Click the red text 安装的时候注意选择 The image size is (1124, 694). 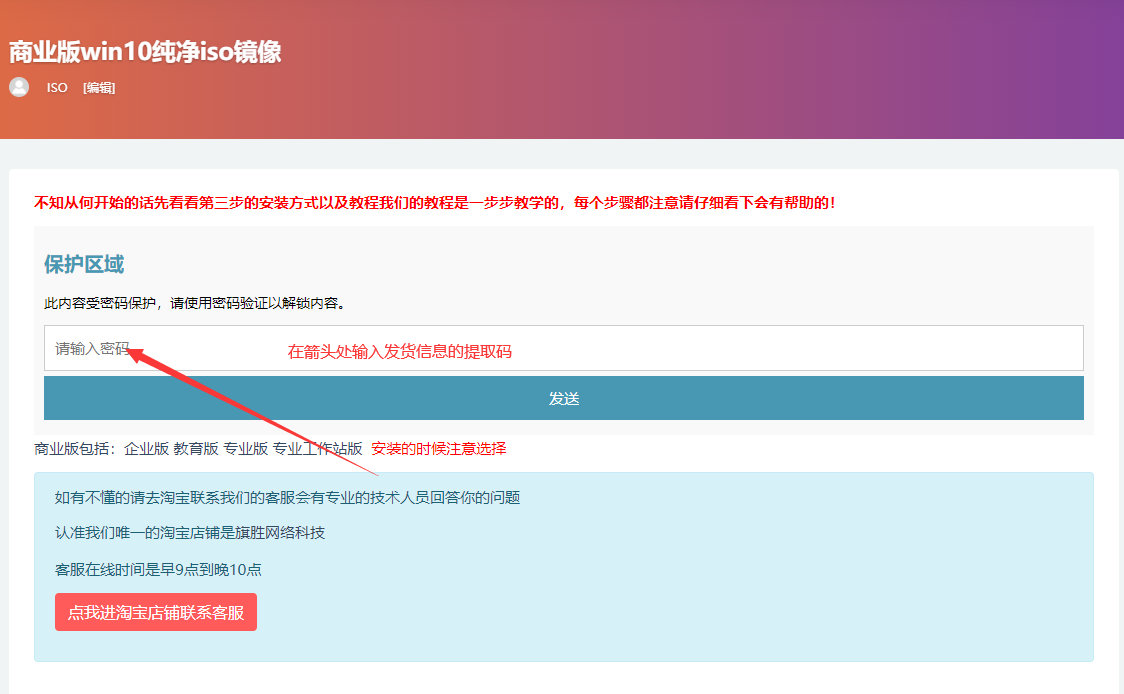(438, 449)
